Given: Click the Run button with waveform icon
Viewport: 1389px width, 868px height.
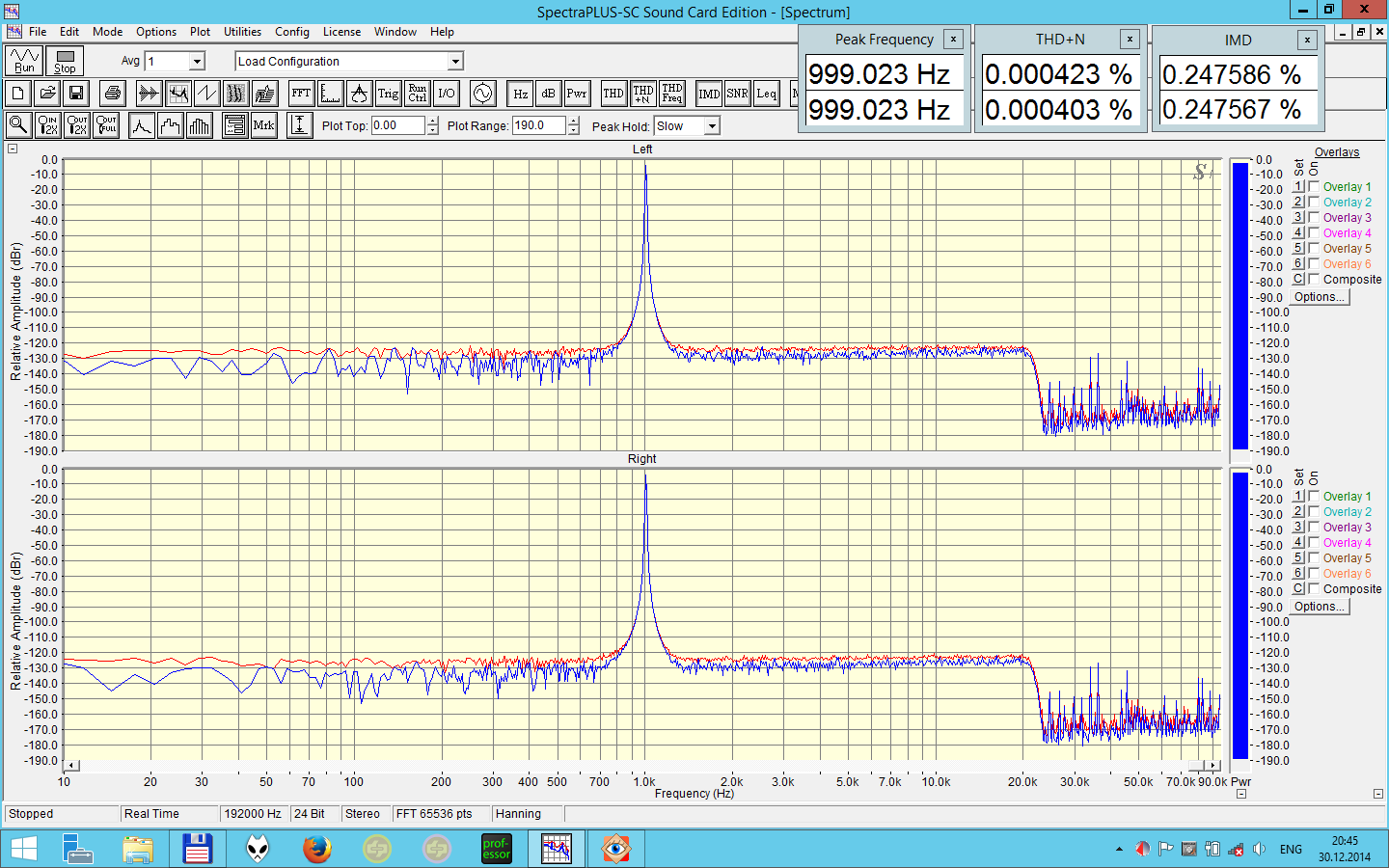Looking at the screenshot, I should [24, 61].
